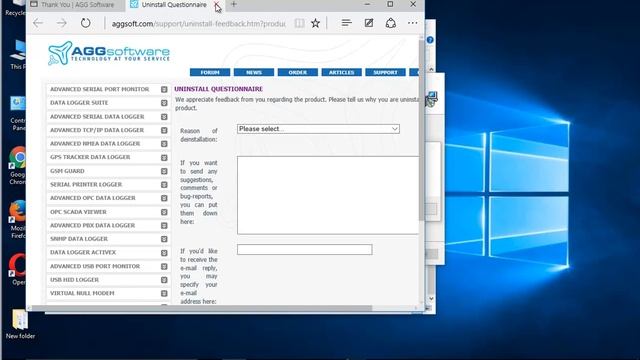The height and width of the screenshot is (360, 640).
Task: Open the Hub lines icon
Action: point(347,23)
